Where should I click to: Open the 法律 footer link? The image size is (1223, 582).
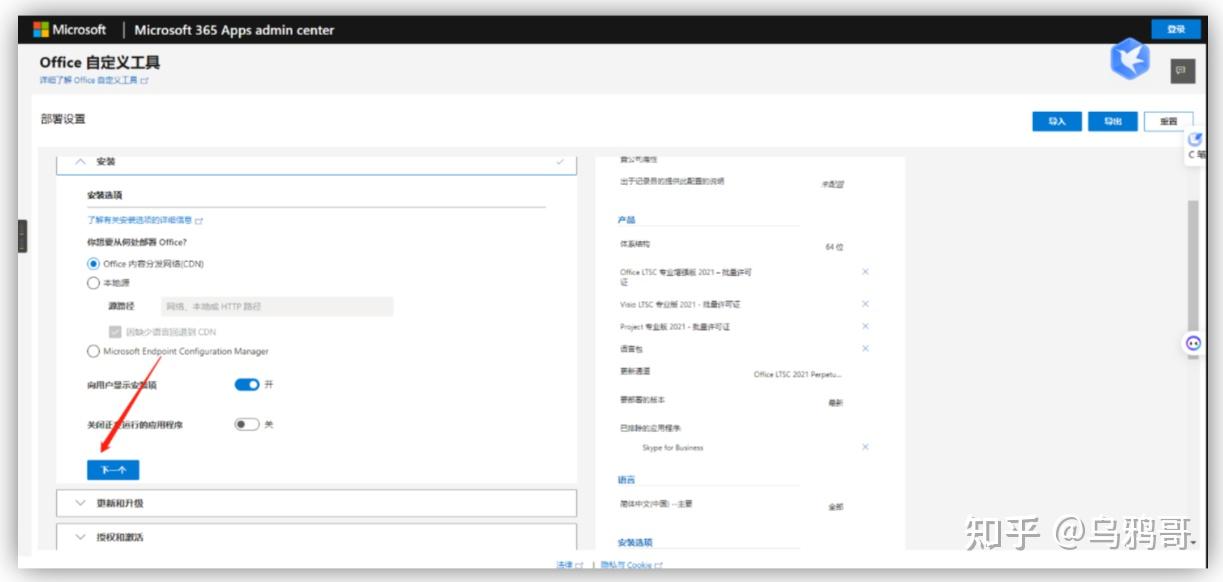(x=565, y=565)
